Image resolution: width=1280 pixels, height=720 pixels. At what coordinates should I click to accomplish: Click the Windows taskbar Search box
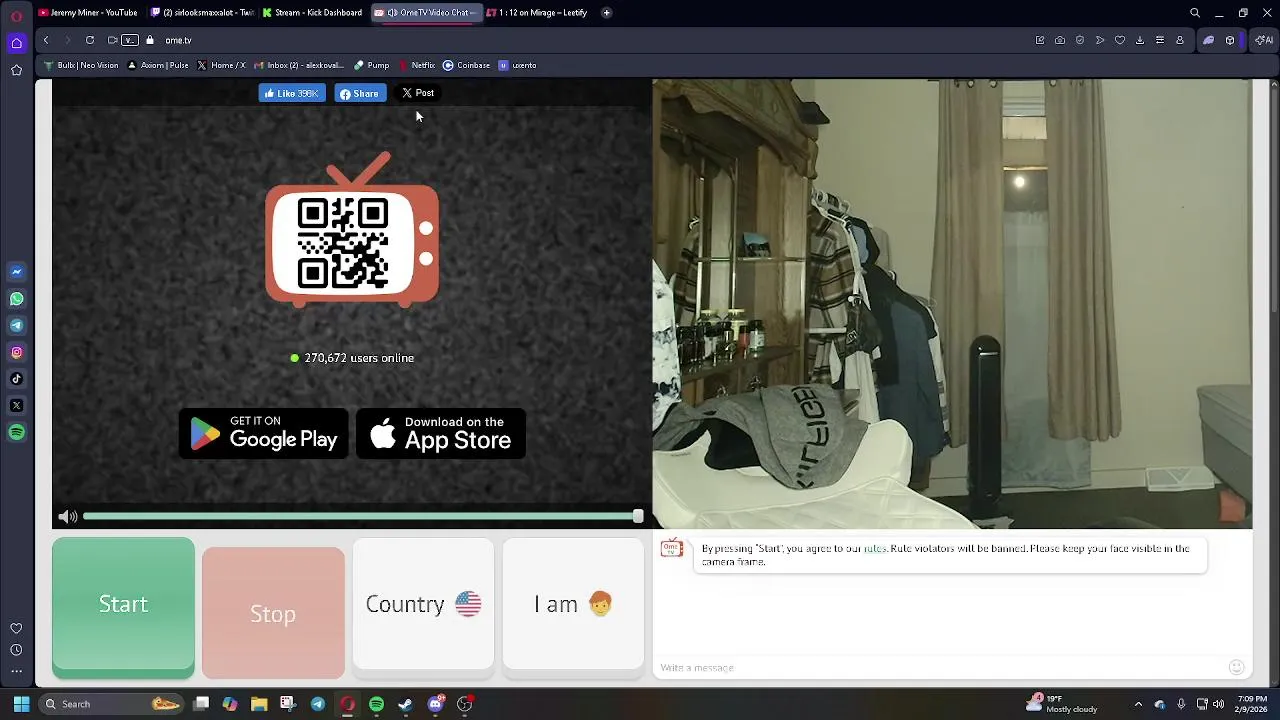pyautogui.click(x=112, y=704)
